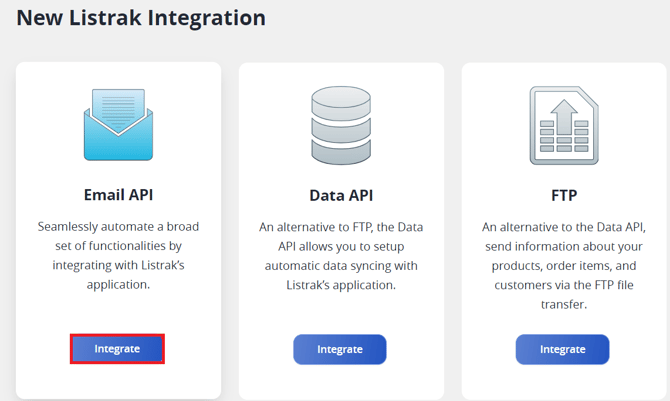Click the Email API envelope icon
Screen dimensions: 670x401
pos(118,125)
